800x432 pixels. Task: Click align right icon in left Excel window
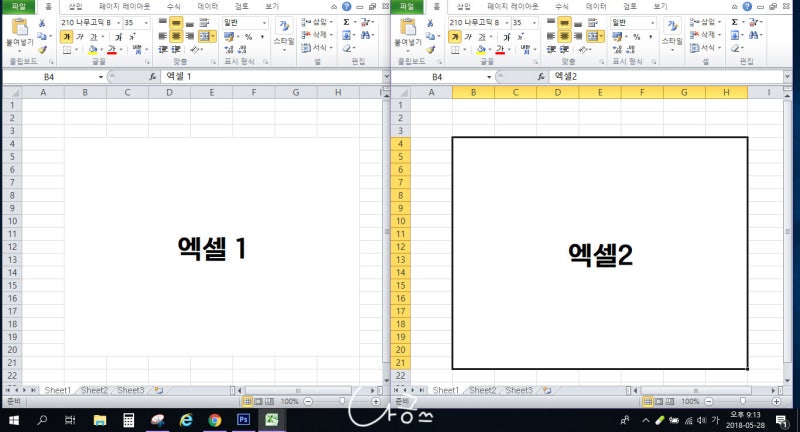190,36
